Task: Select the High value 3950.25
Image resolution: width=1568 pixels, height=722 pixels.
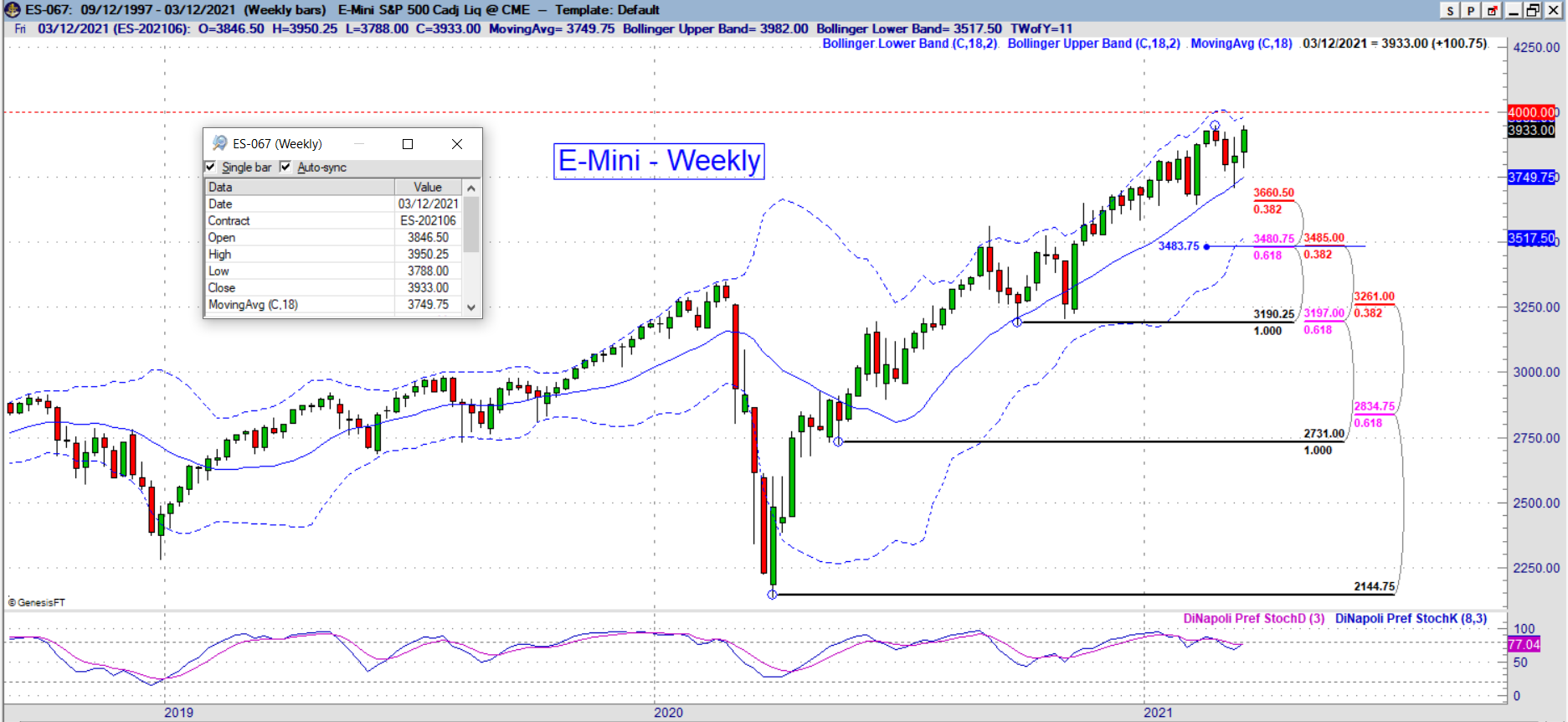Action: click(x=428, y=254)
